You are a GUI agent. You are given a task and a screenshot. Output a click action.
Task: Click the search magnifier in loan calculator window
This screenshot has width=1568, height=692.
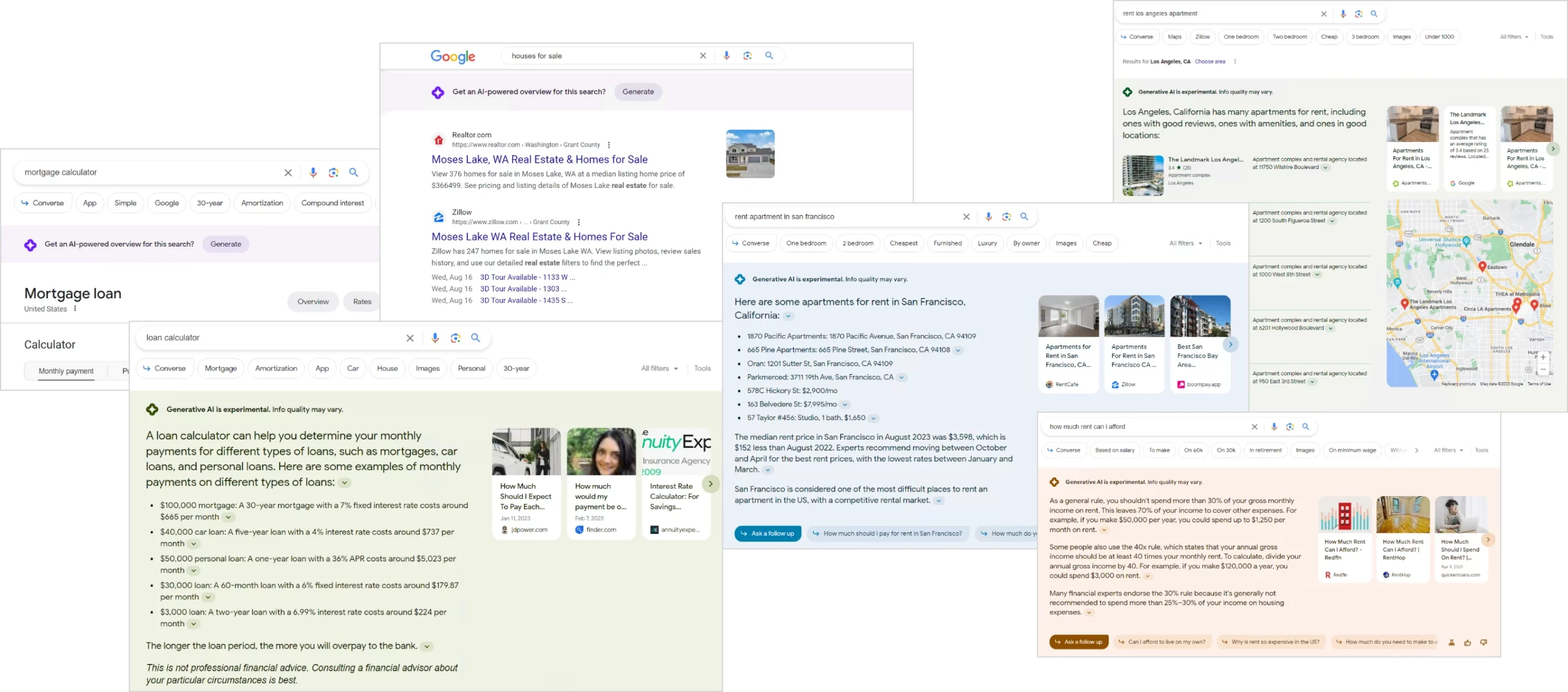pyautogui.click(x=475, y=338)
